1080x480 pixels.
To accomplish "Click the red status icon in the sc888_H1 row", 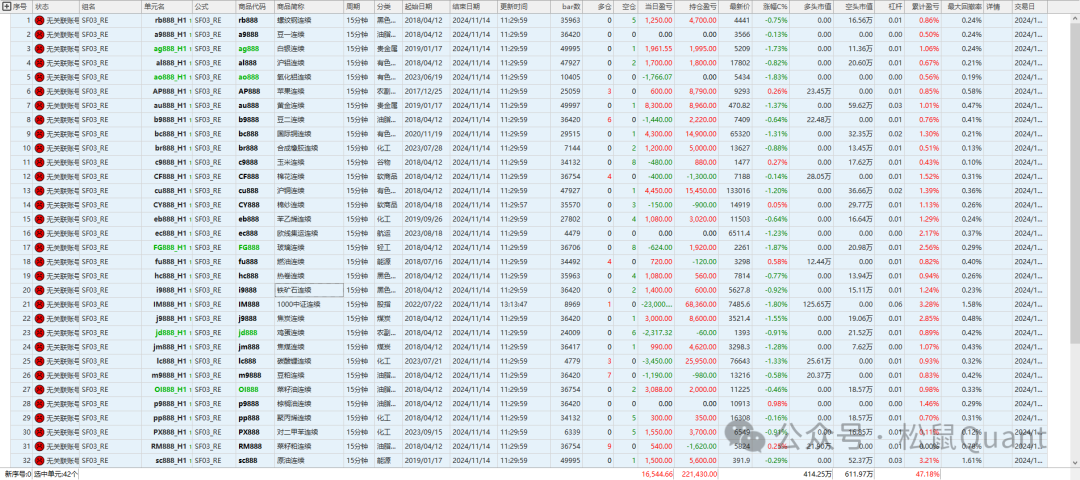I will (x=39, y=460).
